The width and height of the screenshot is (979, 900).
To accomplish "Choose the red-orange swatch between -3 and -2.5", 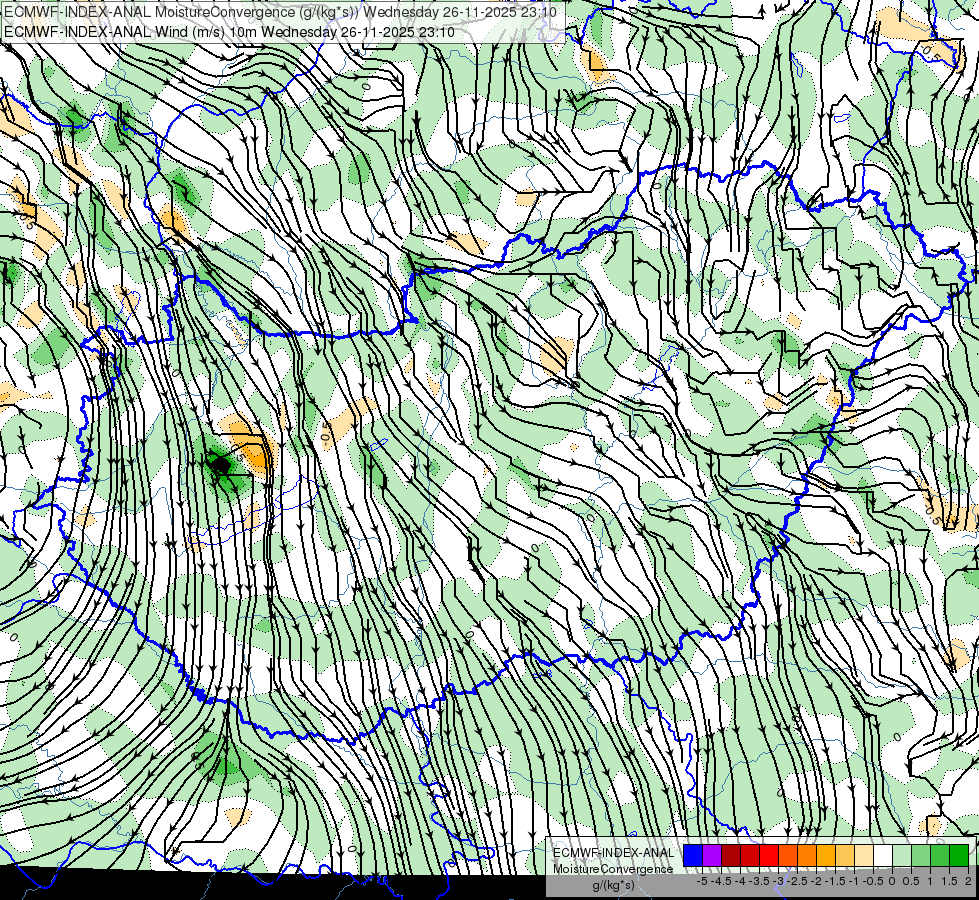I will [788, 856].
